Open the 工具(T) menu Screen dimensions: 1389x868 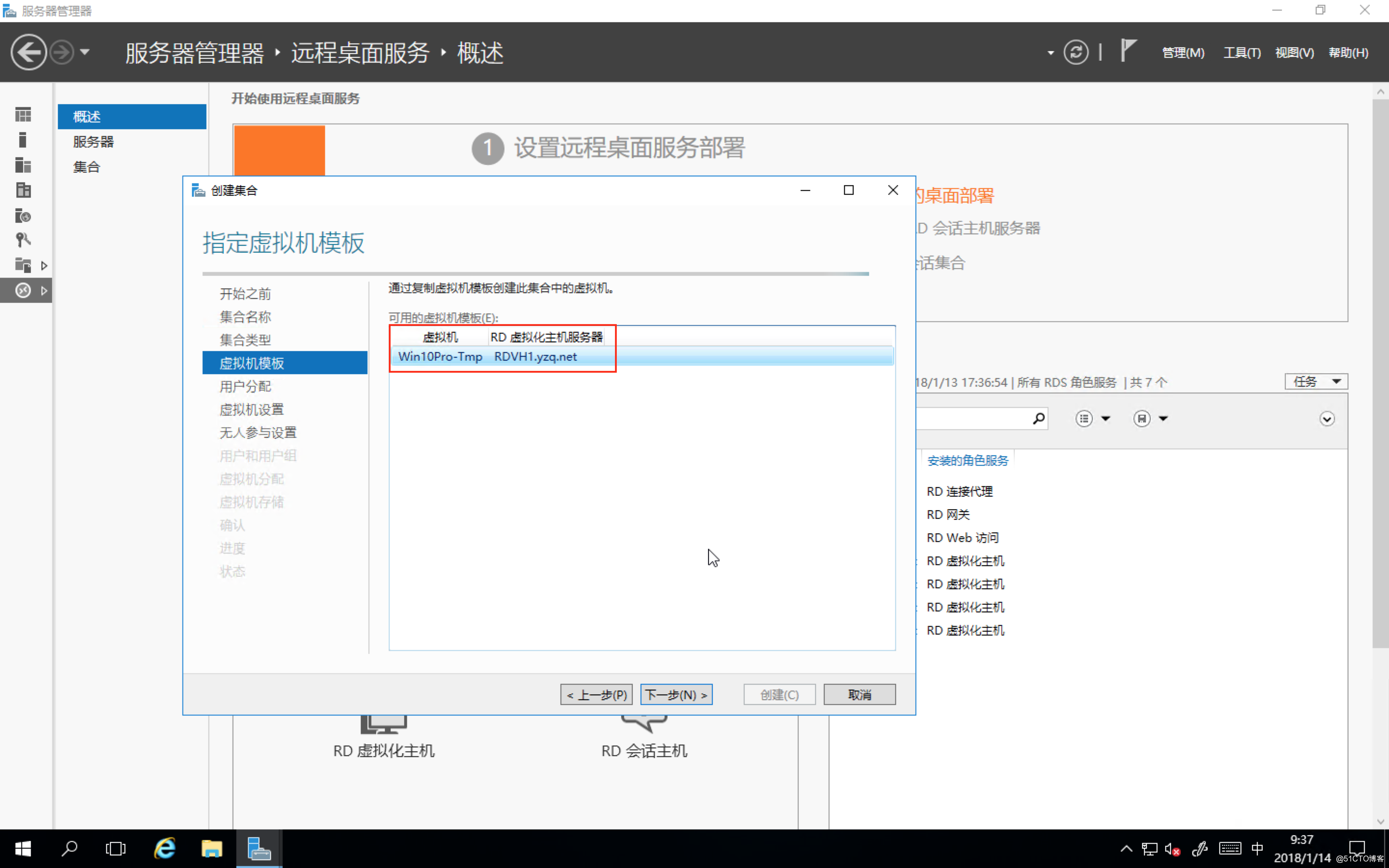pyautogui.click(x=1241, y=53)
